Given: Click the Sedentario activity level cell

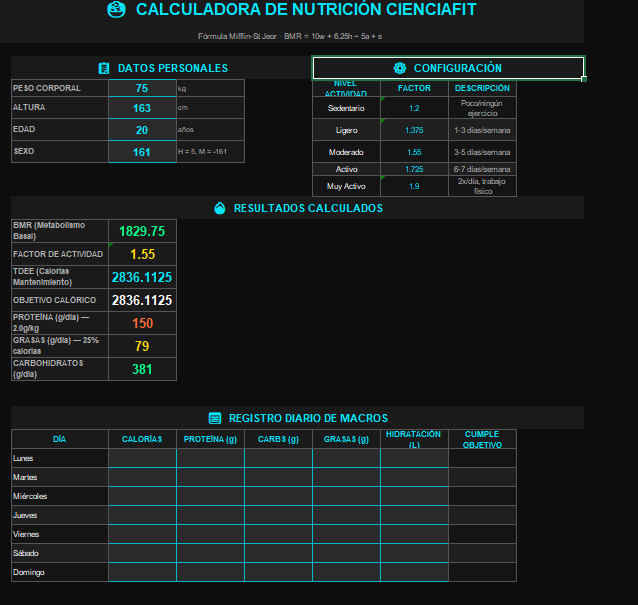Looking at the screenshot, I should pyautogui.click(x=346, y=108).
